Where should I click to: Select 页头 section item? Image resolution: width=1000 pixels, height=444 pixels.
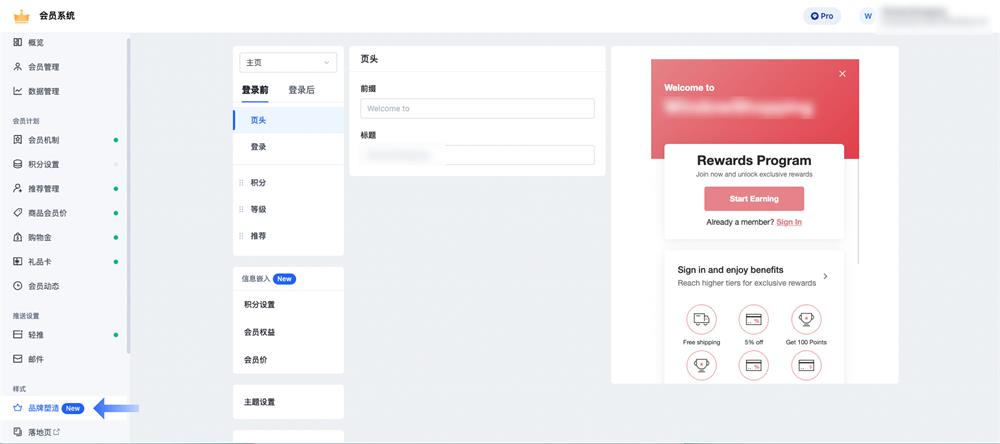click(288, 120)
